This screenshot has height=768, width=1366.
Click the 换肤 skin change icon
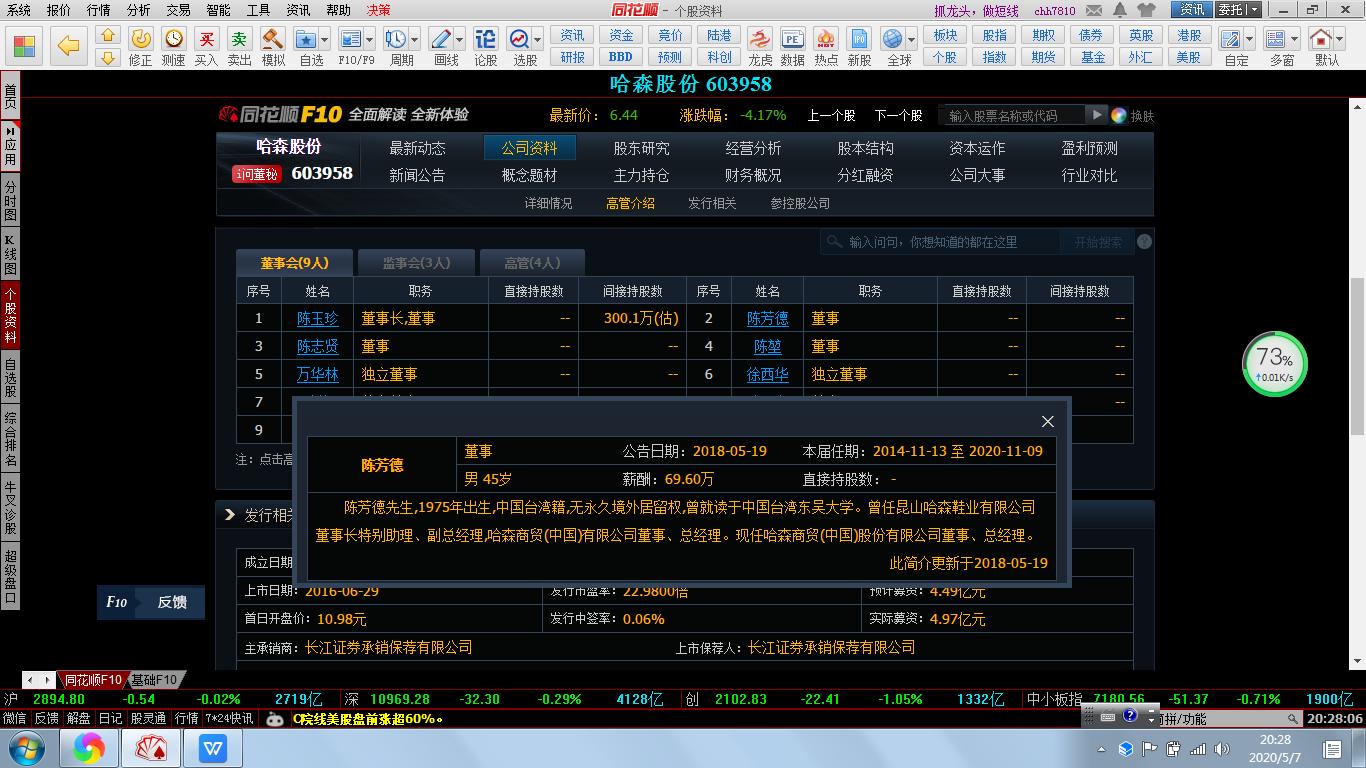click(x=1132, y=115)
